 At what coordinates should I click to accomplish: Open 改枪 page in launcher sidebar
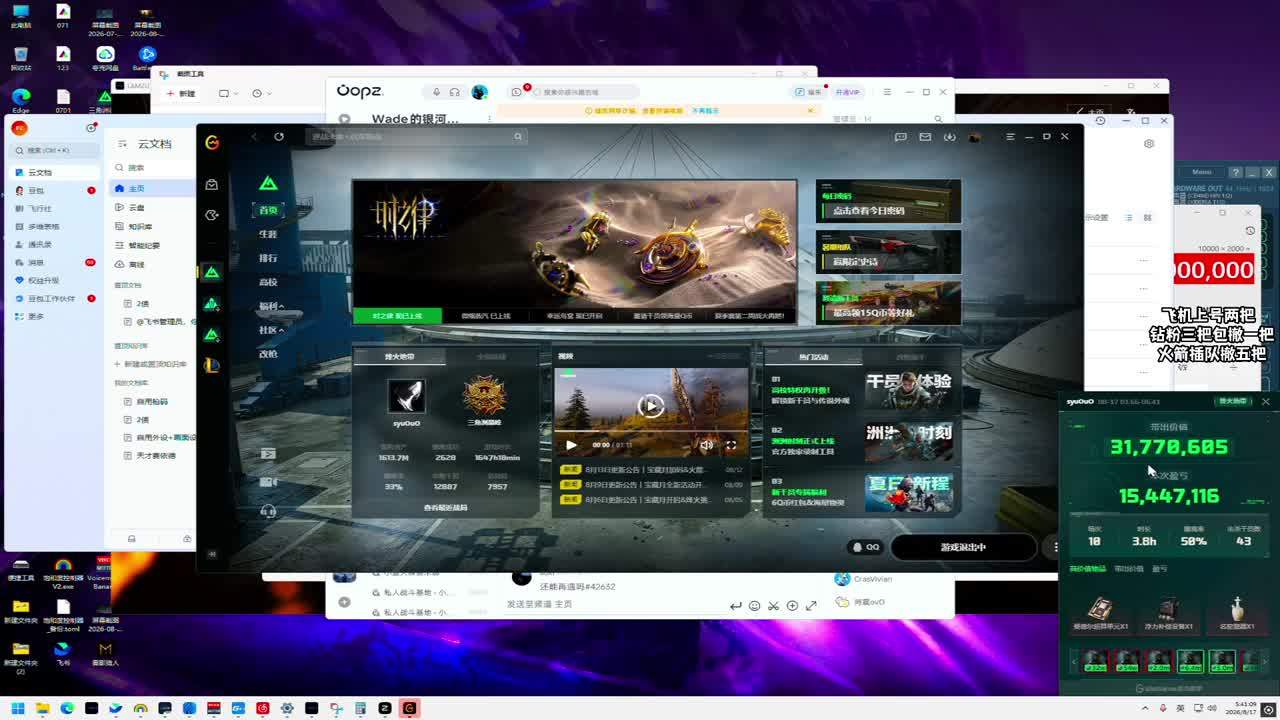268,354
